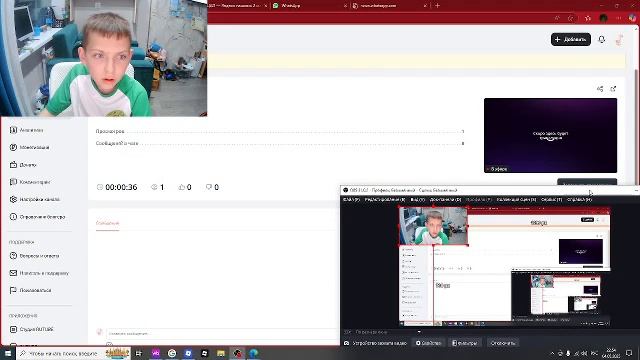Open the Редактировать menu in OBS
Image resolution: width=640 pixels, height=360 pixels.
[385, 200]
